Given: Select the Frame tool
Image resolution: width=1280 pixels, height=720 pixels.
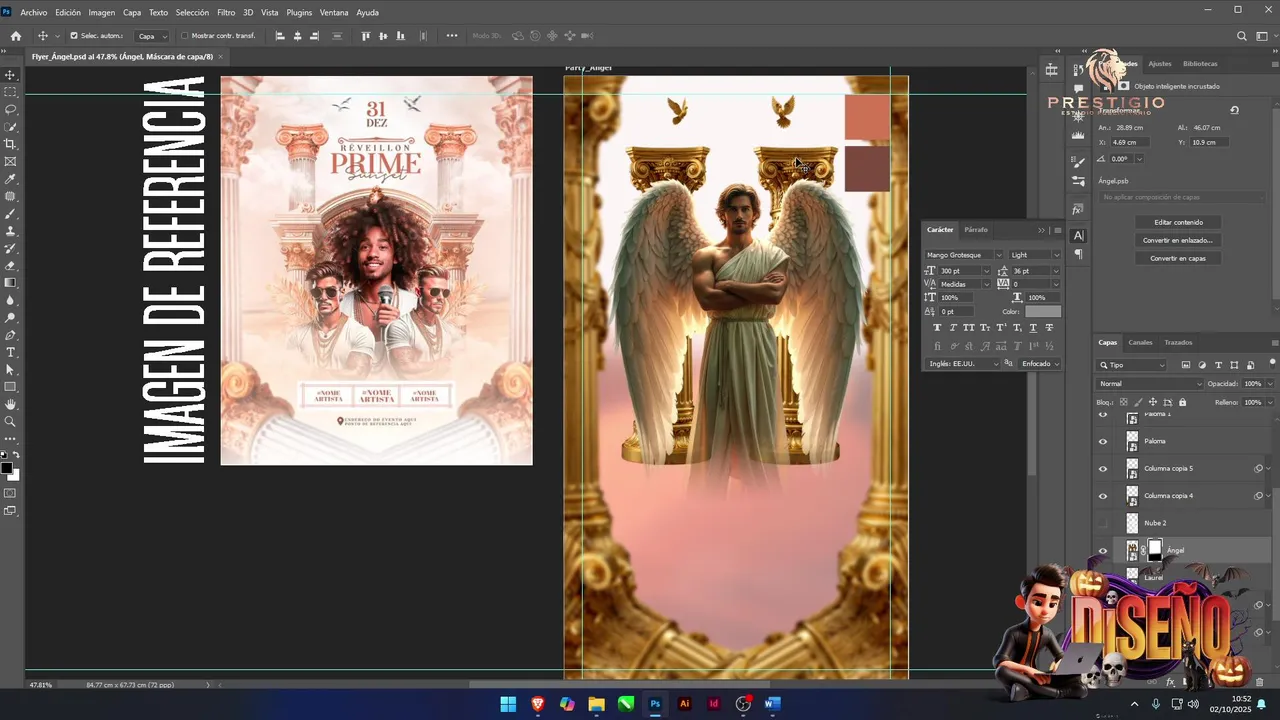Looking at the screenshot, I should [10, 161].
